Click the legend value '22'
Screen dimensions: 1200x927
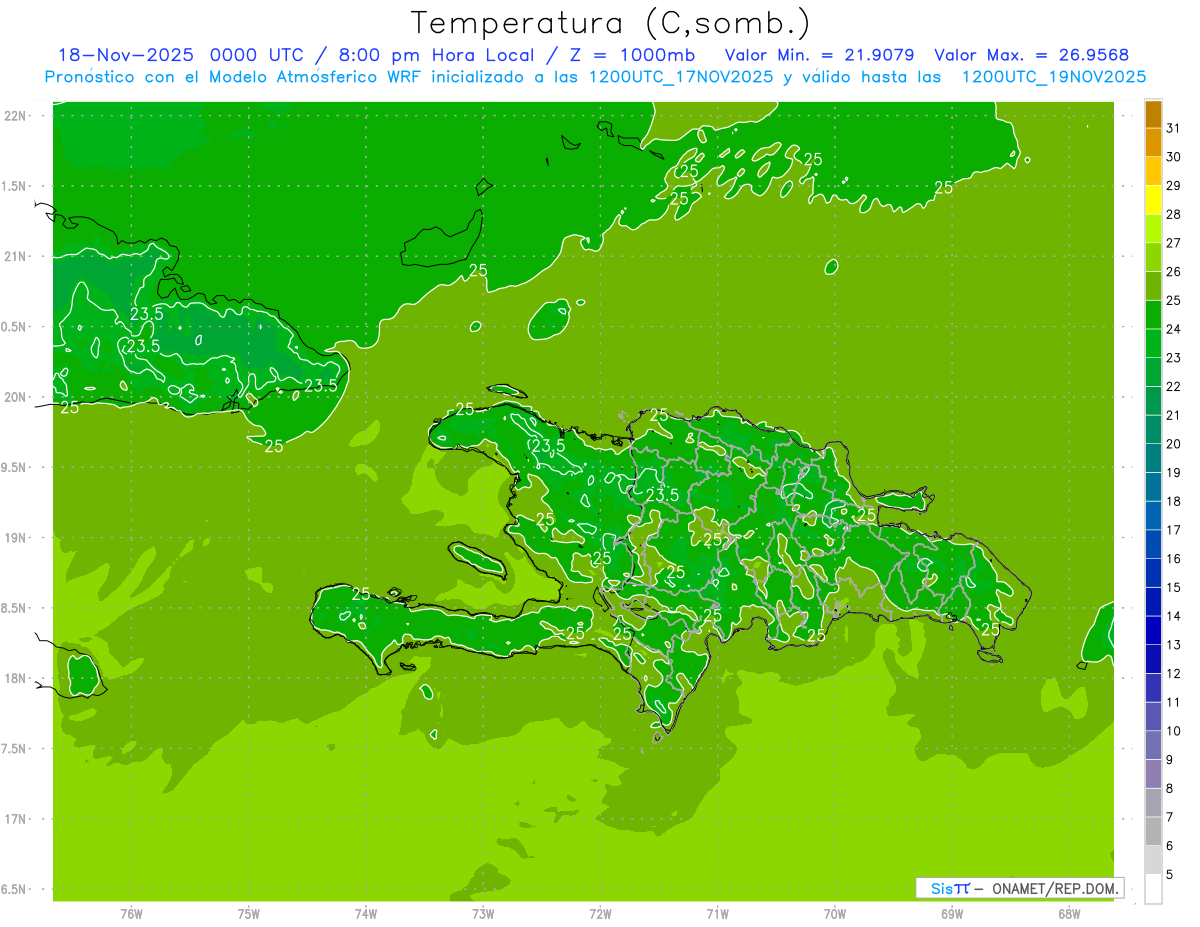pos(1174,386)
